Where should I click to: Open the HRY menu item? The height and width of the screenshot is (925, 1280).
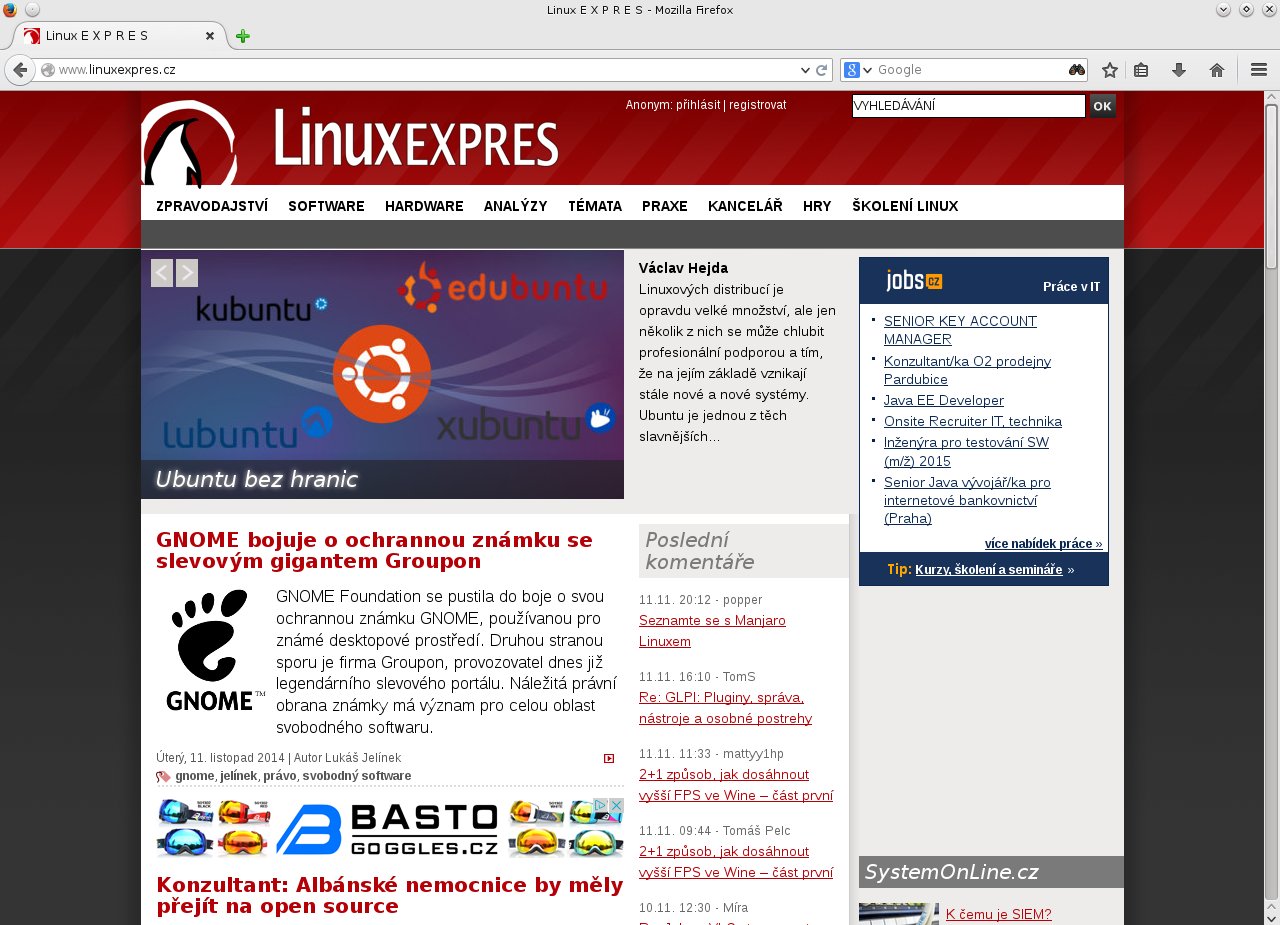point(817,206)
